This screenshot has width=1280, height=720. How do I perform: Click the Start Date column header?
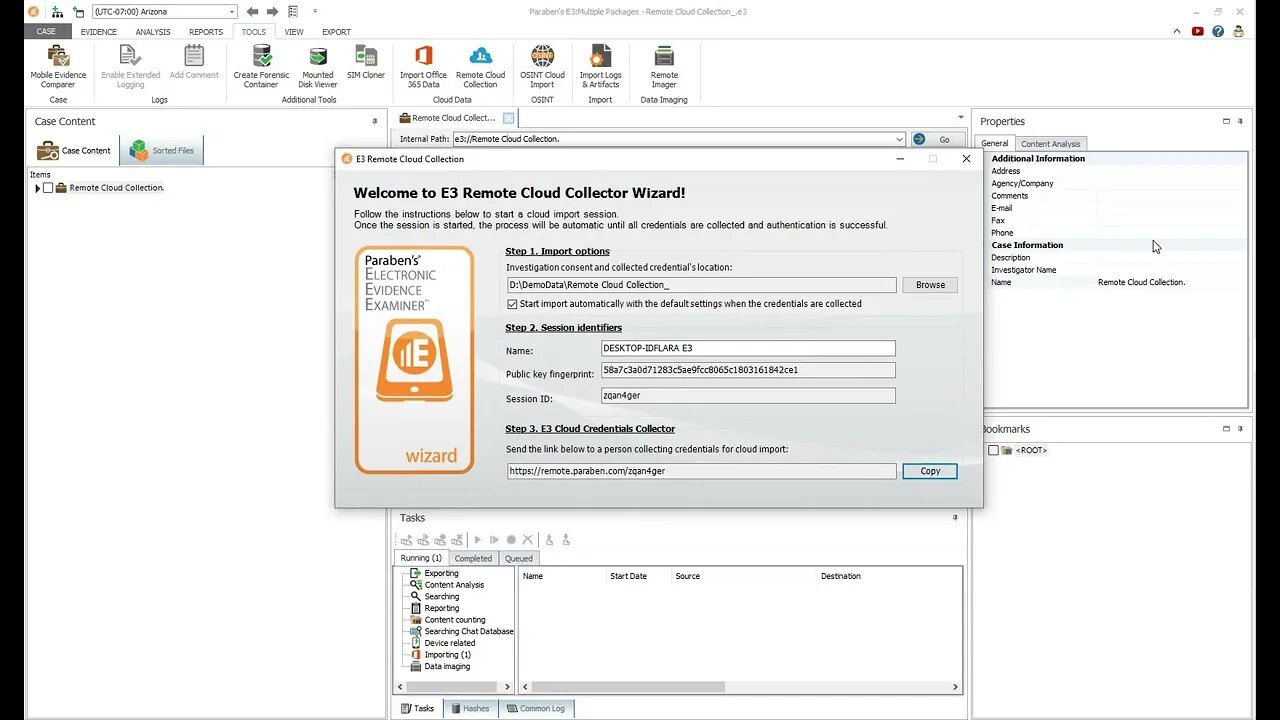(628, 576)
